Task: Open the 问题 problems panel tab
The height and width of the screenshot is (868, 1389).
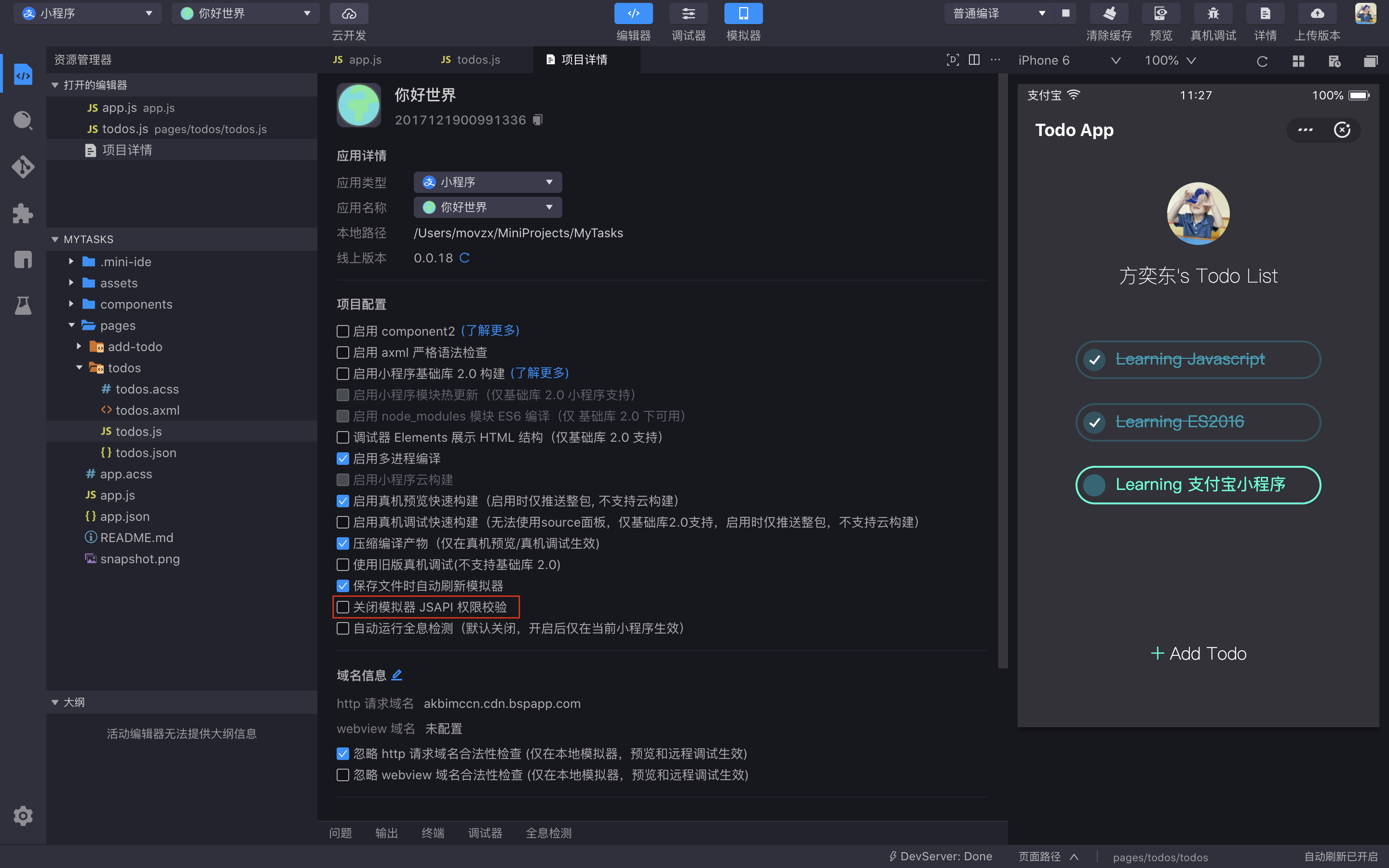Action: click(340, 833)
